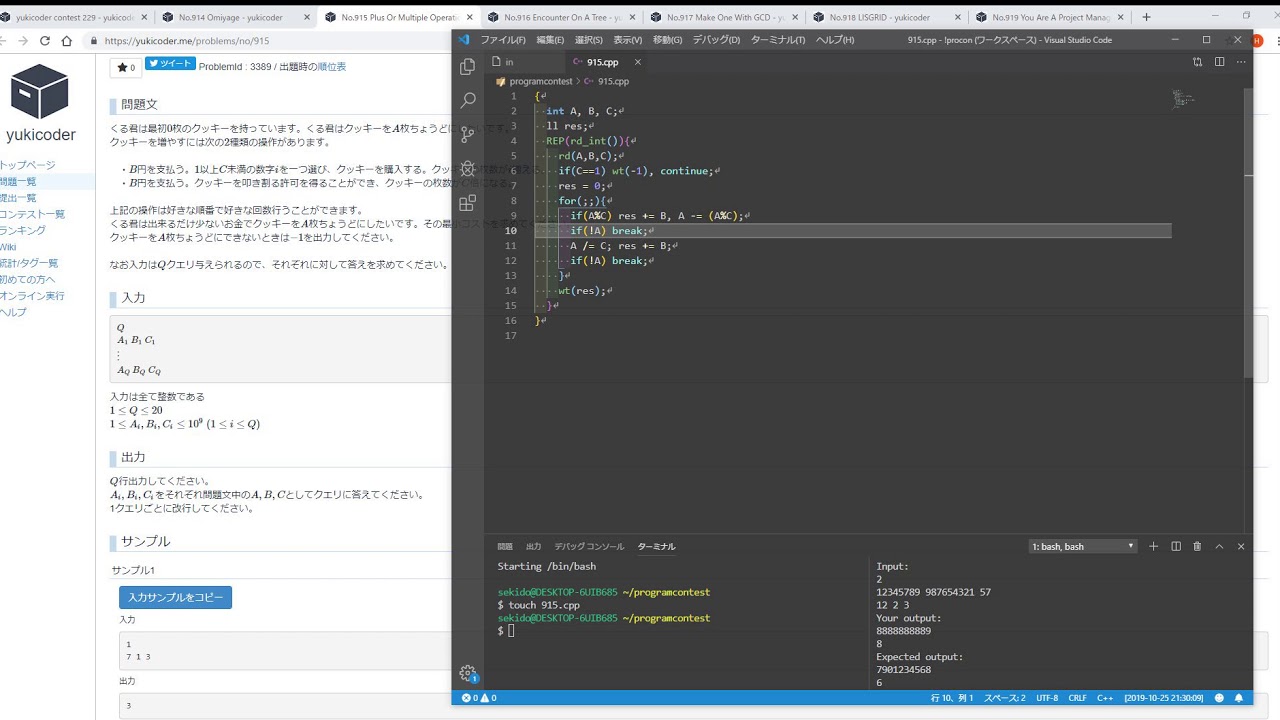This screenshot has height=720, width=1280.
Task: Open the terminal selector dropdown '1: bash, bash'
Action: pos(1084,546)
